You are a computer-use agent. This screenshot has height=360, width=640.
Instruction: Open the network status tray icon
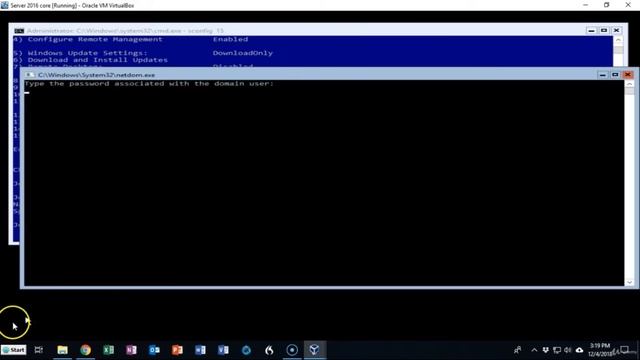(557, 350)
